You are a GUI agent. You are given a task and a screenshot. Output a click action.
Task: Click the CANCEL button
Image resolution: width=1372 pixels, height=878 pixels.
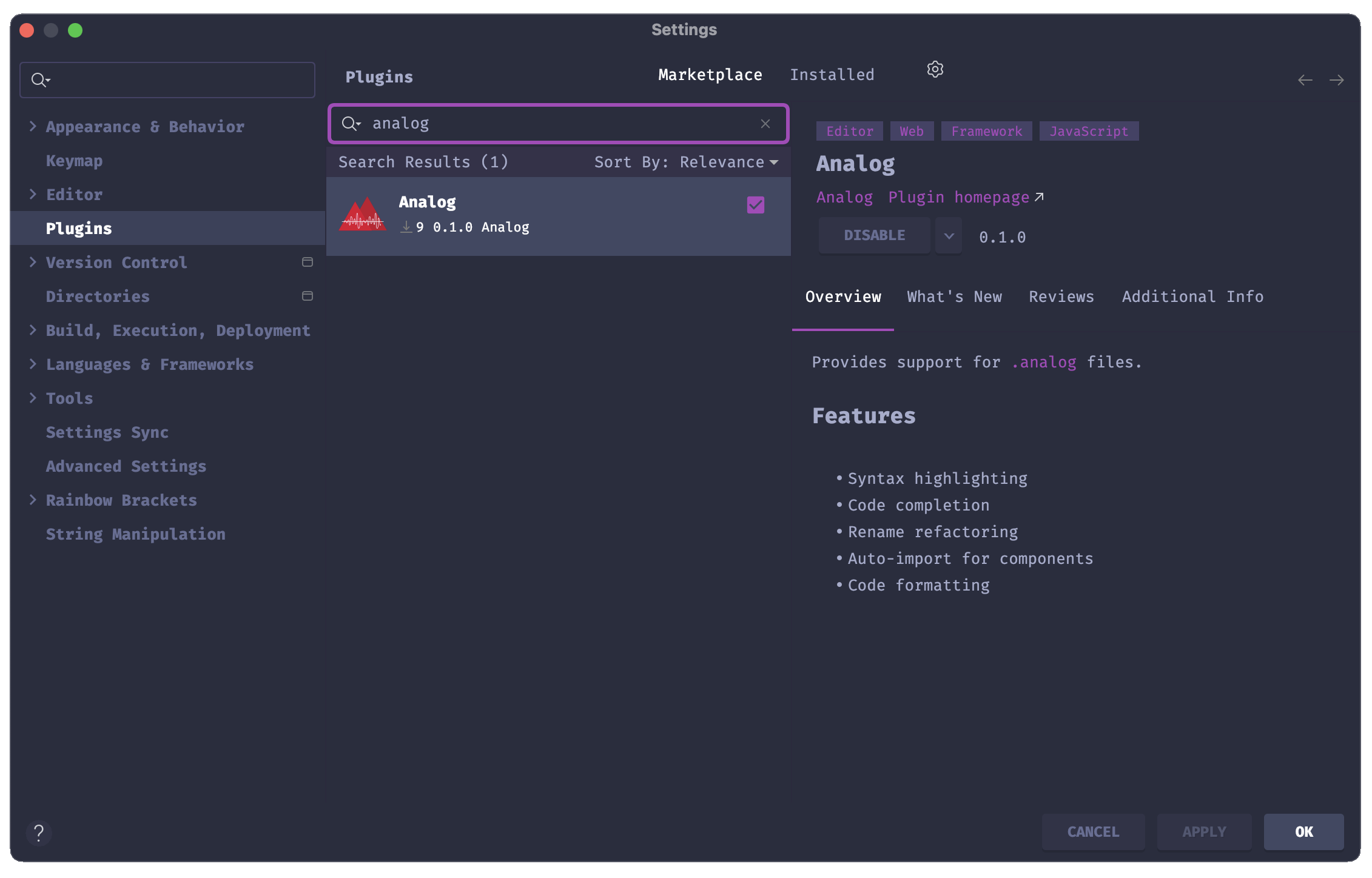tap(1093, 831)
